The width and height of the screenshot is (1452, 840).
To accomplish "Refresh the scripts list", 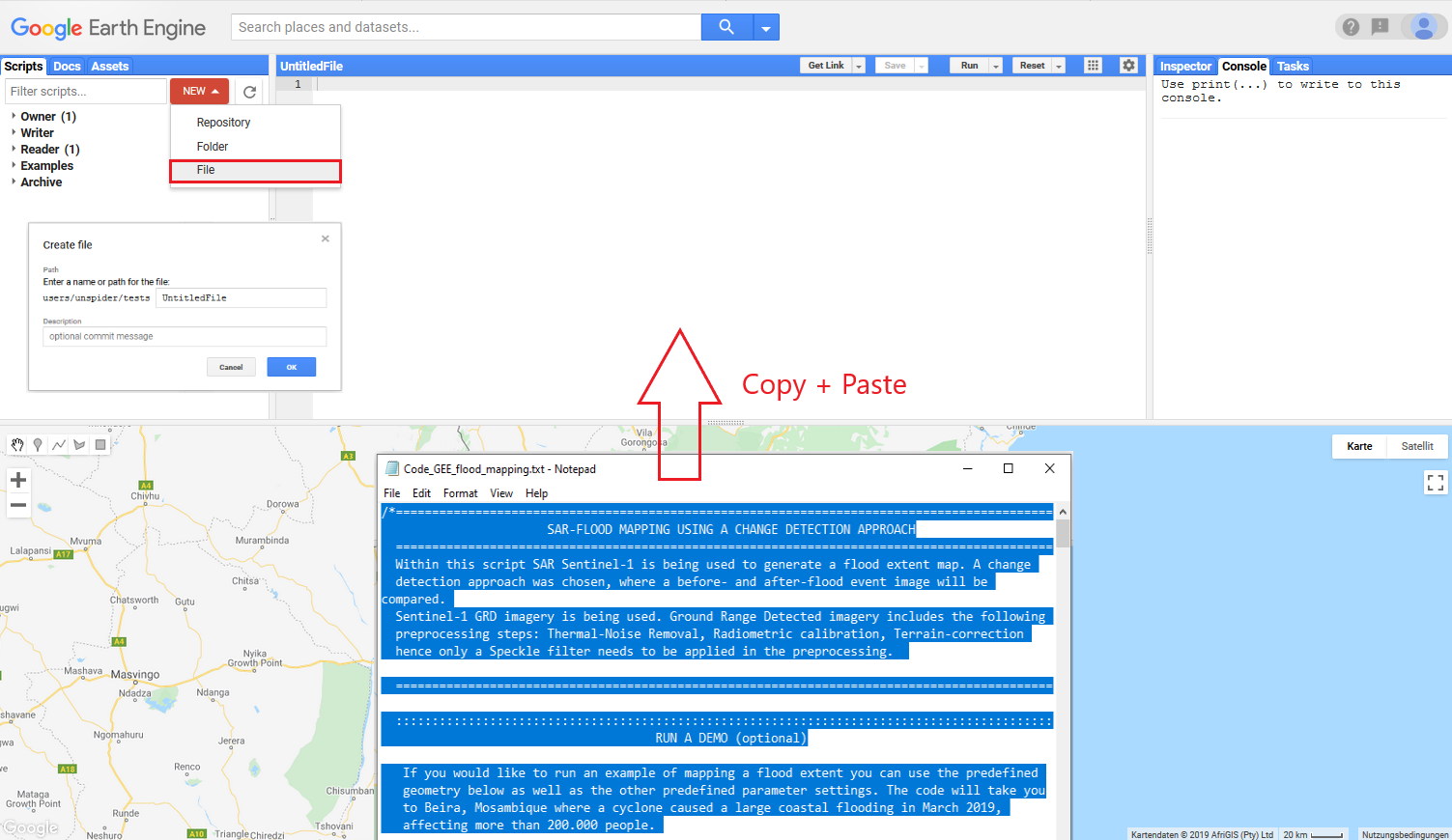I will click(x=249, y=90).
